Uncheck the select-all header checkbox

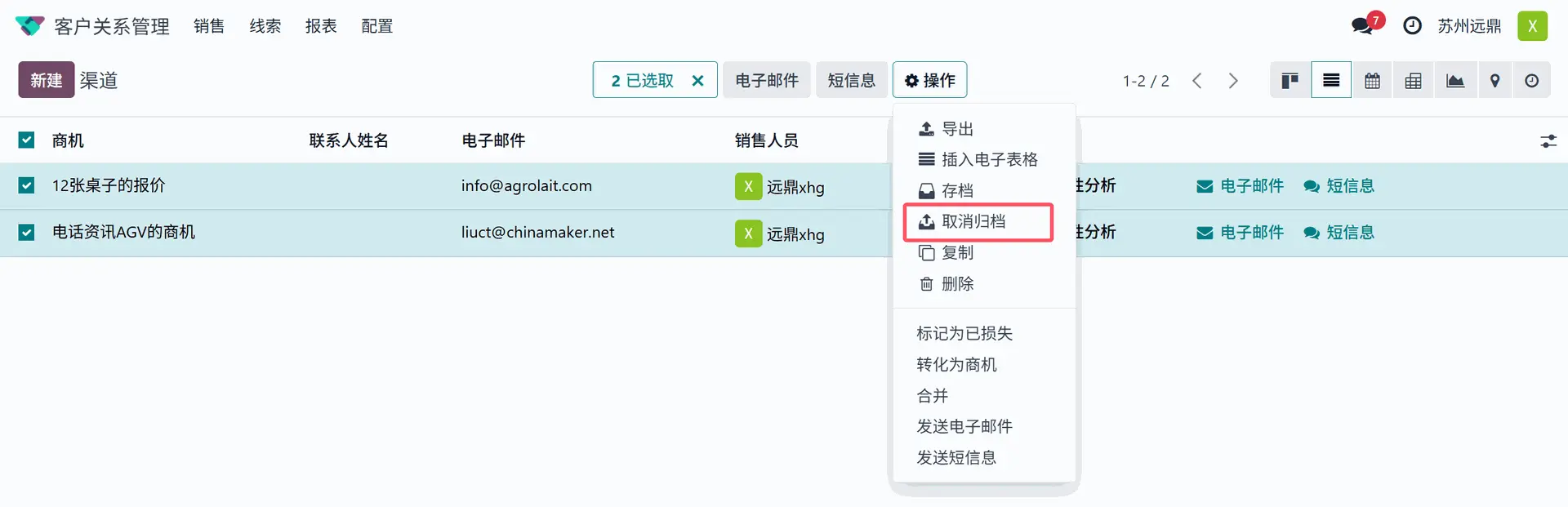point(26,140)
